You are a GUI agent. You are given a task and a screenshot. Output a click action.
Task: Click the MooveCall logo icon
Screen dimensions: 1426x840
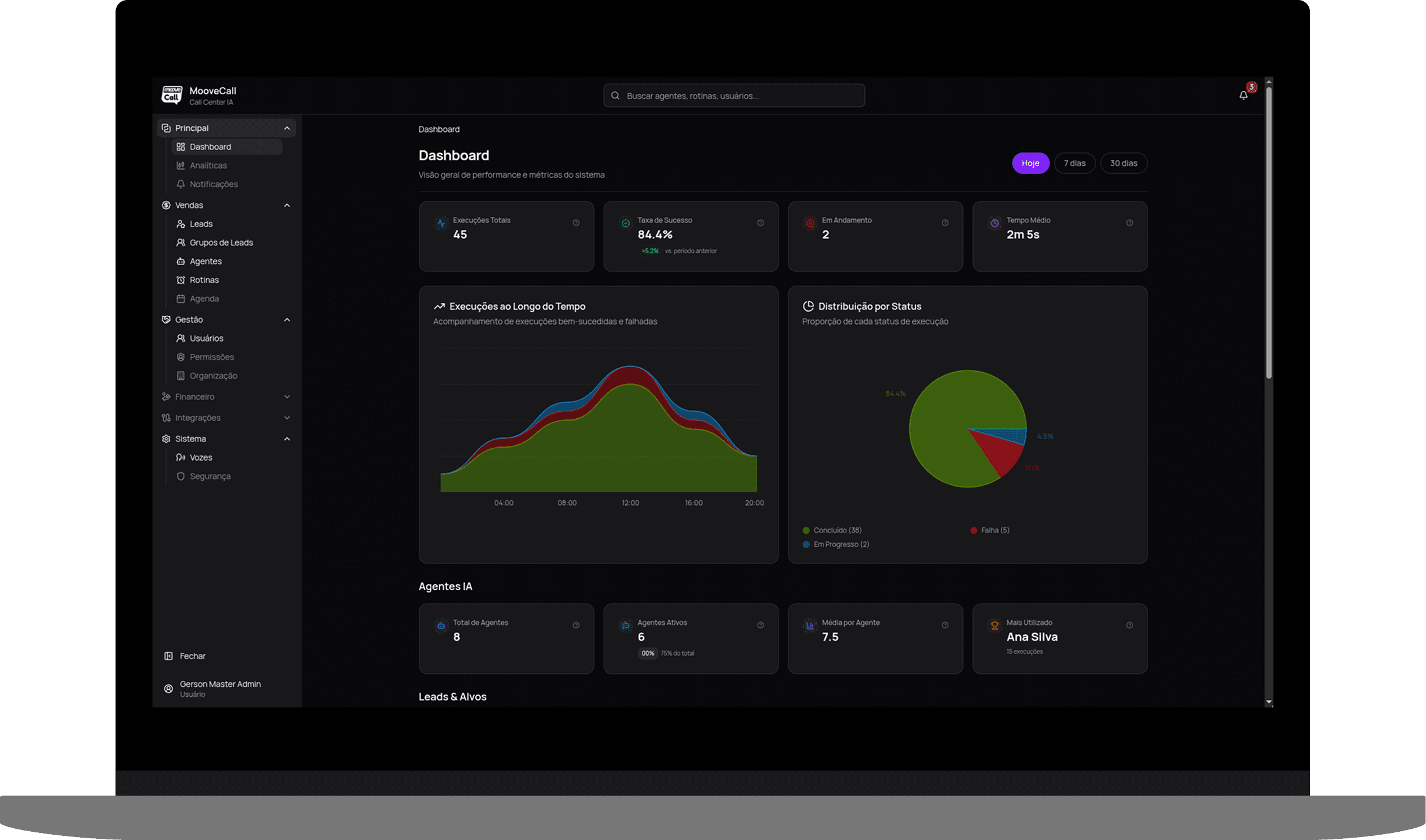pos(172,95)
